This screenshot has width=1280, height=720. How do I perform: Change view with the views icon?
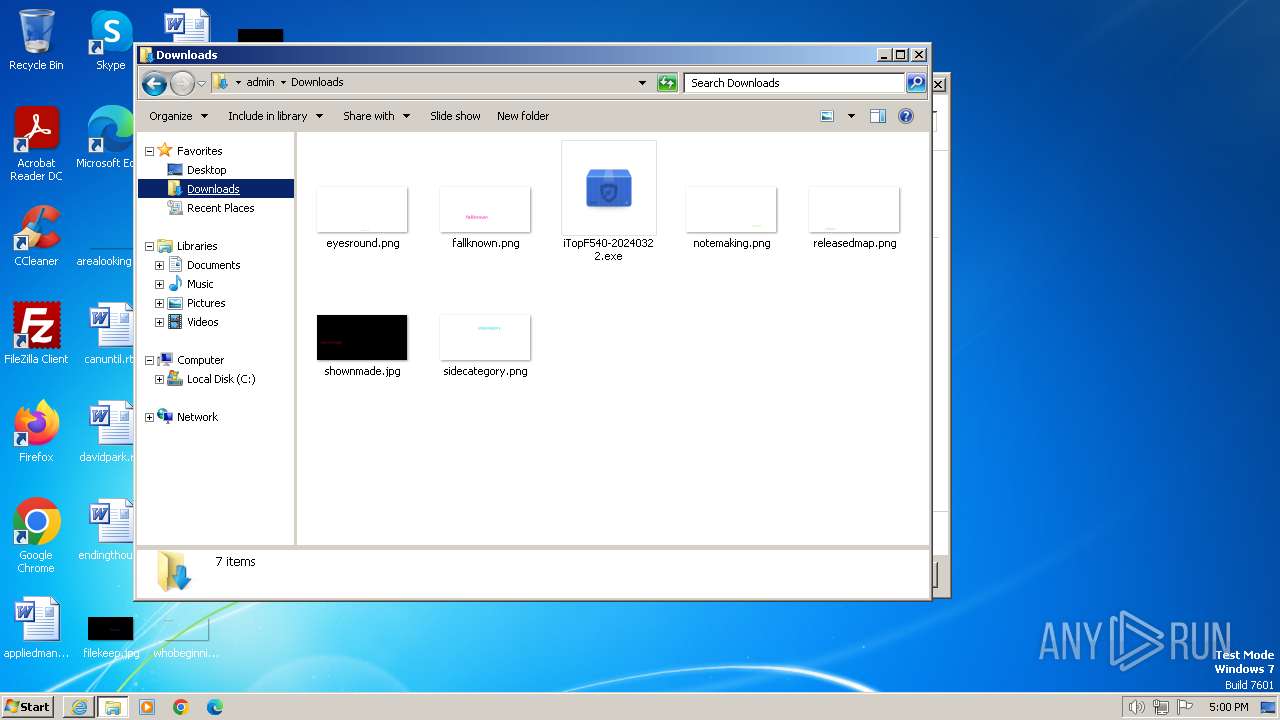coord(827,116)
